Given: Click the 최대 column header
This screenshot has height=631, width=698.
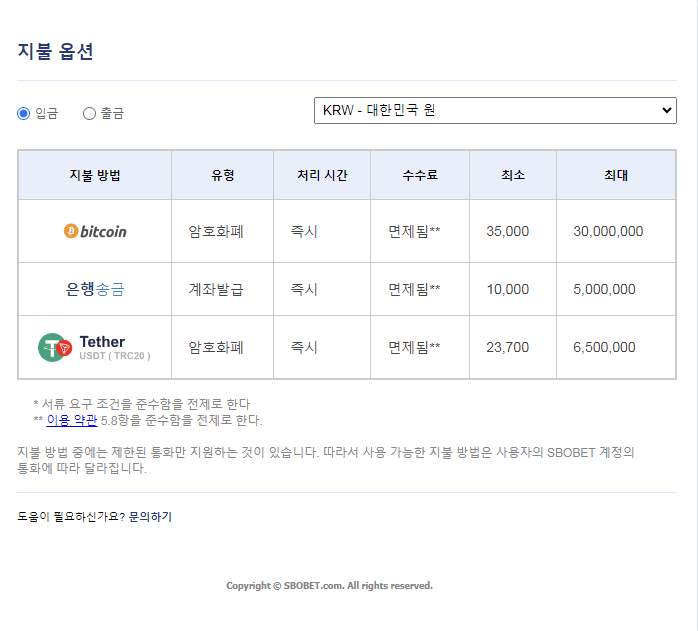Looking at the screenshot, I should (x=616, y=175).
